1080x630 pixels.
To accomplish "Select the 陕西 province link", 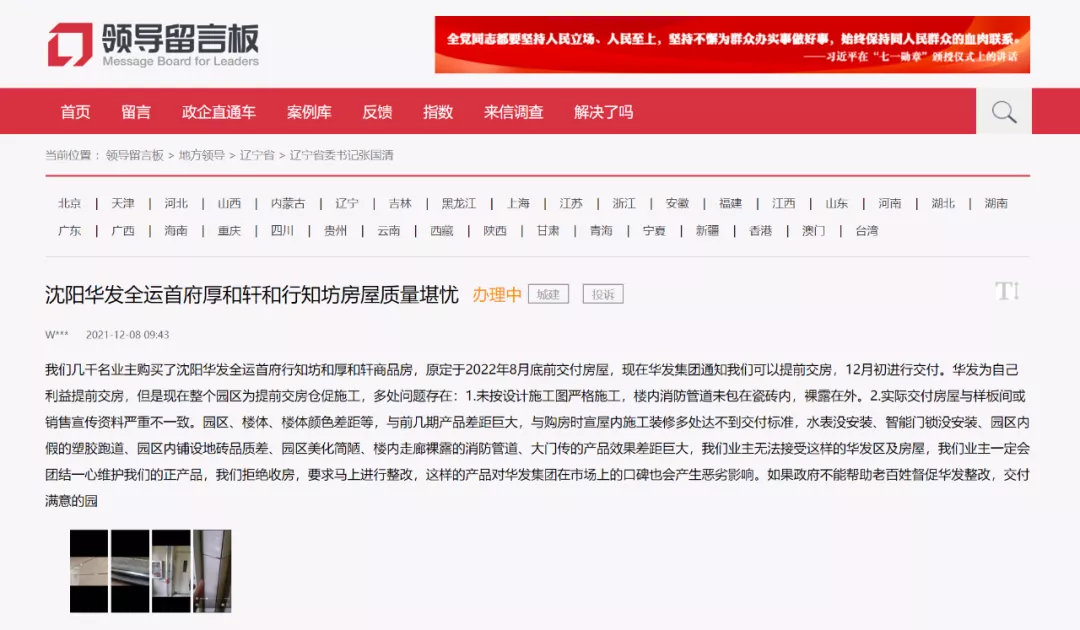I will [495, 231].
